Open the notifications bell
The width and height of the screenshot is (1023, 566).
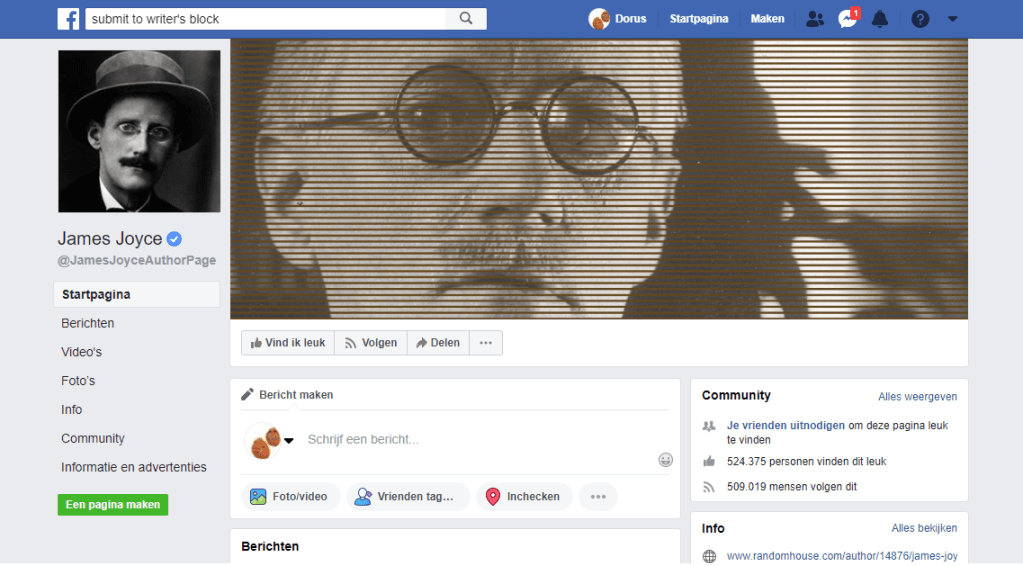(880, 19)
